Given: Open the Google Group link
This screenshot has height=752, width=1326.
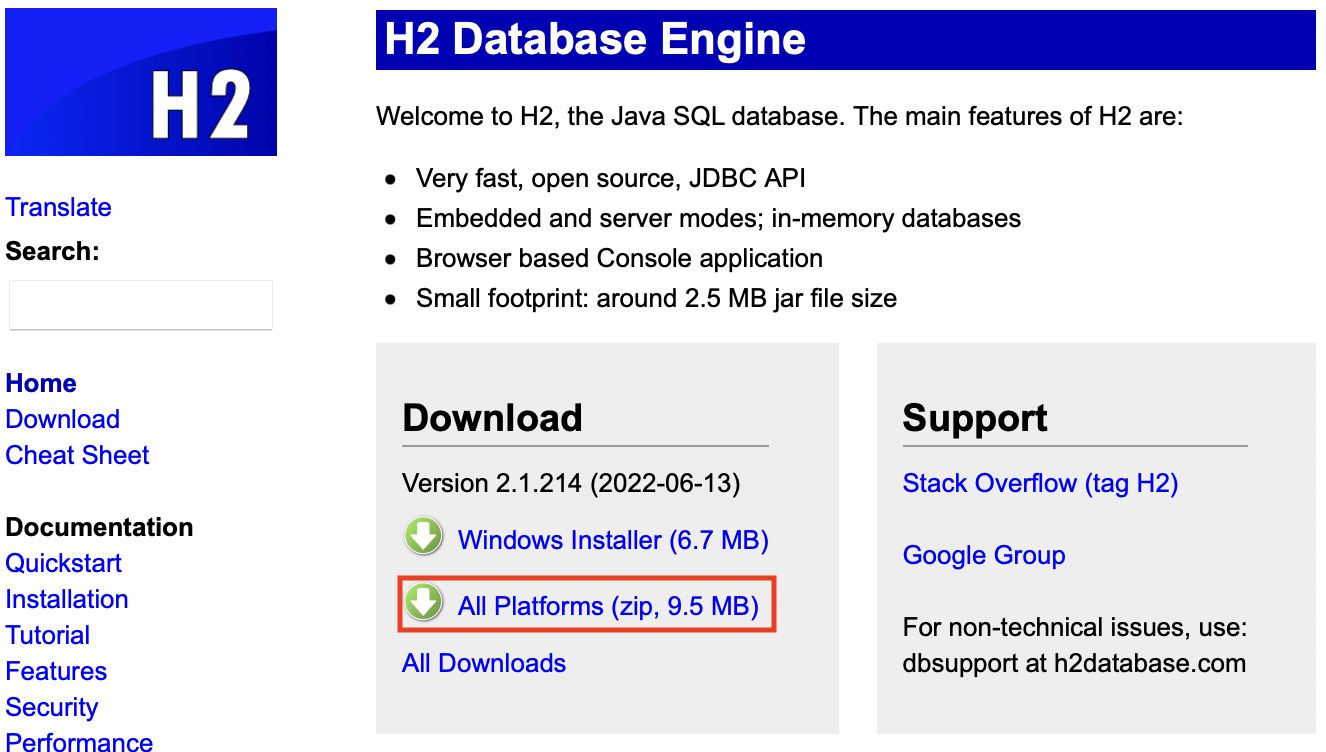Looking at the screenshot, I should tap(984, 555).
